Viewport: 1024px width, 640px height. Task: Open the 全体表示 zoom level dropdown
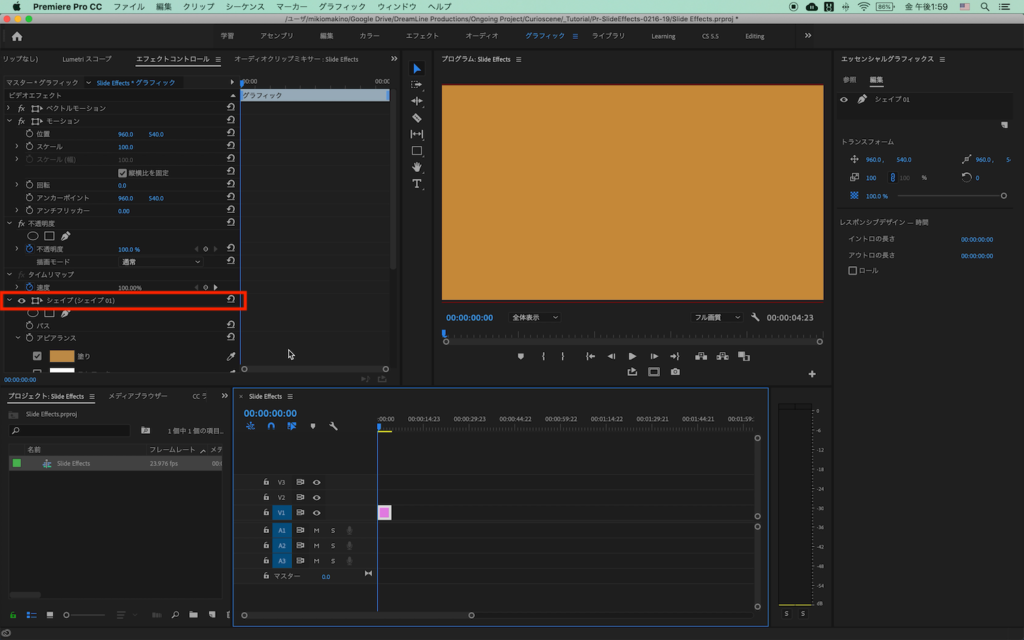534,317
